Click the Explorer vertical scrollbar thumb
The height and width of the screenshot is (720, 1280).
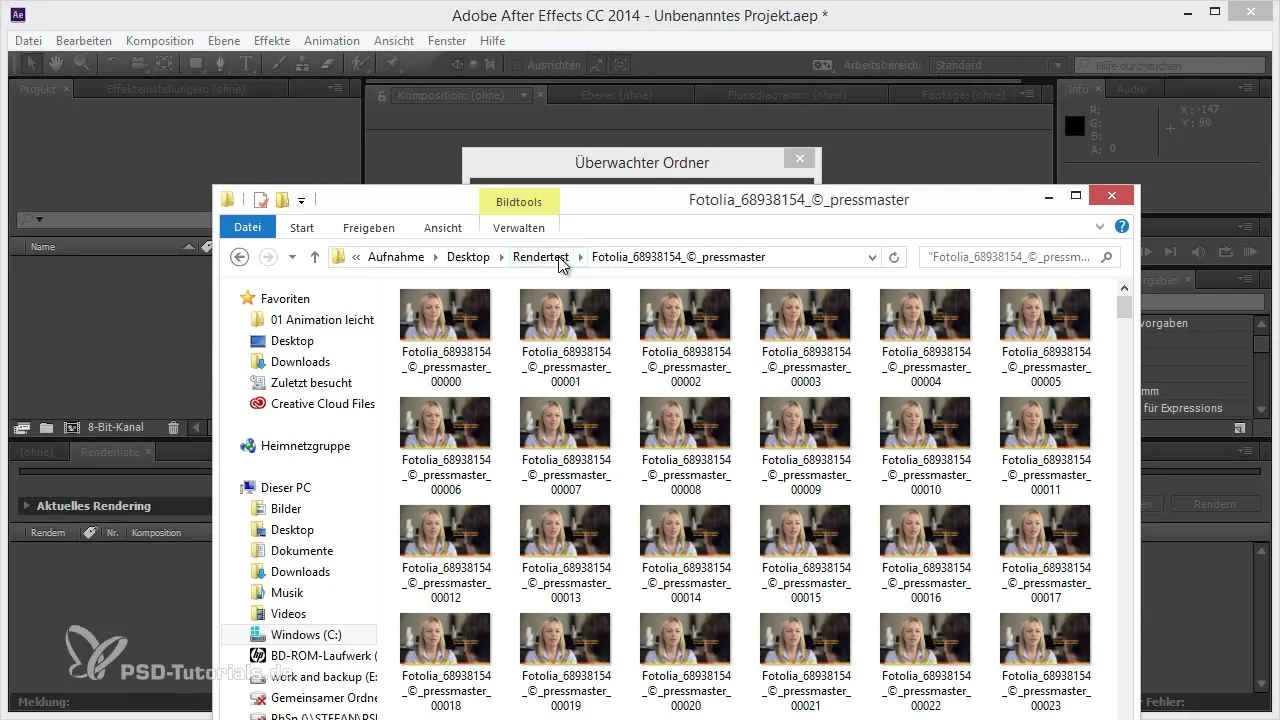[1125, 305]
